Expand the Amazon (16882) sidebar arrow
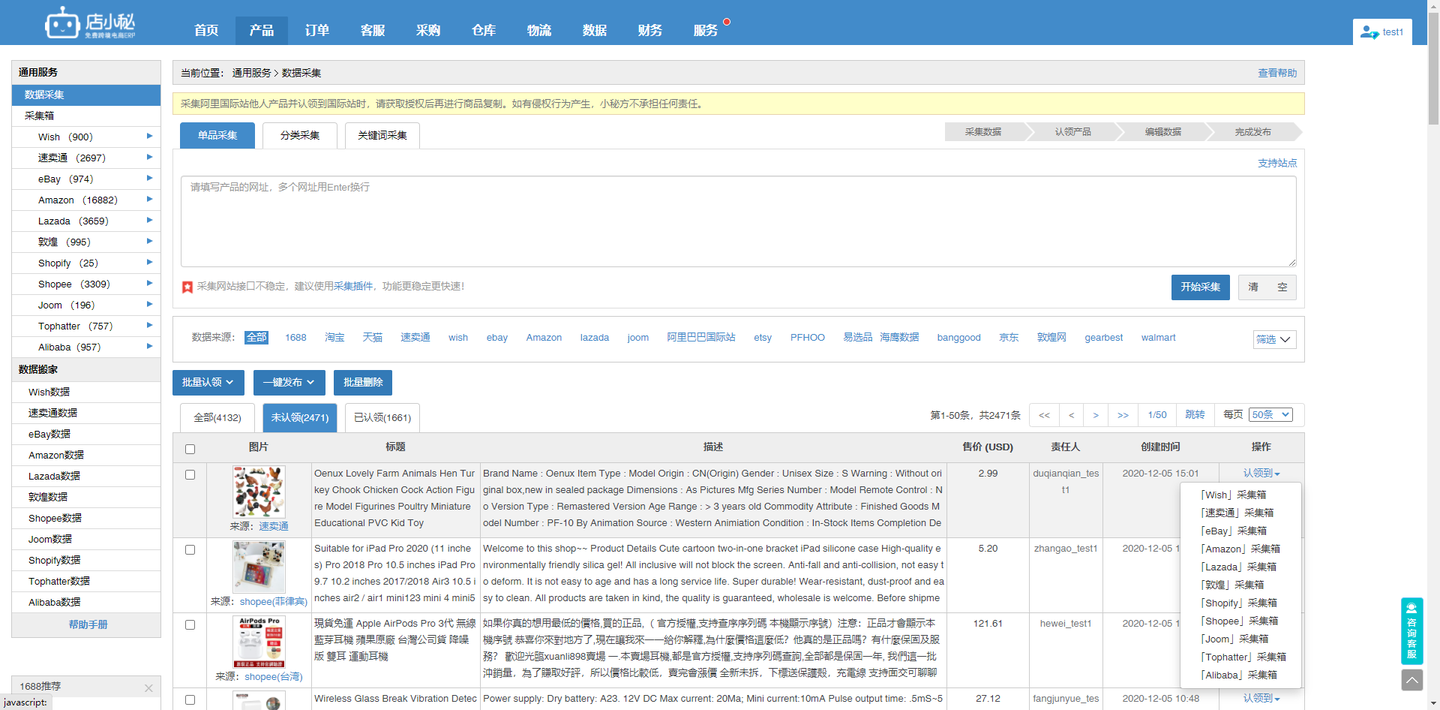The image size is (1440, 710). tap(150, 199)
